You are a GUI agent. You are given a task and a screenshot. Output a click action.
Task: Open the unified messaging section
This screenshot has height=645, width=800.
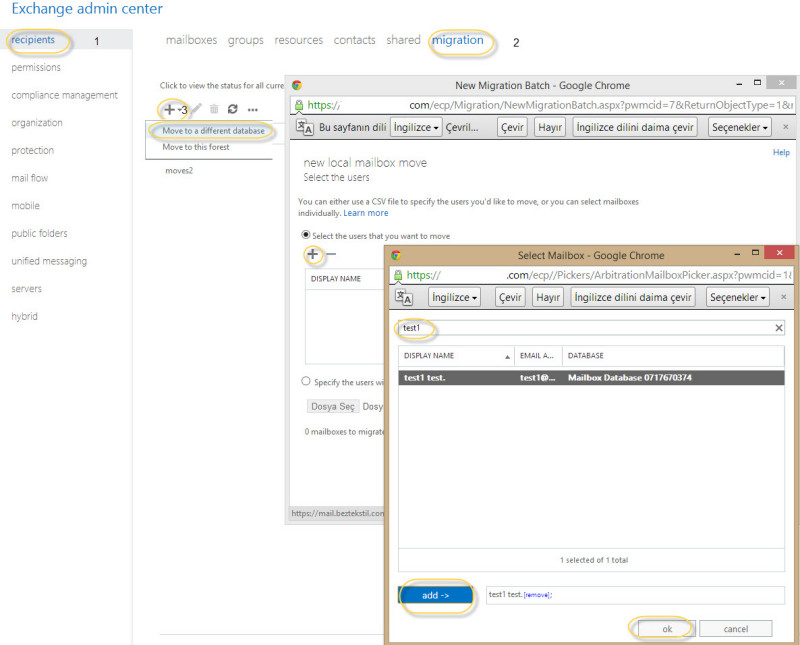pos(49,261)
